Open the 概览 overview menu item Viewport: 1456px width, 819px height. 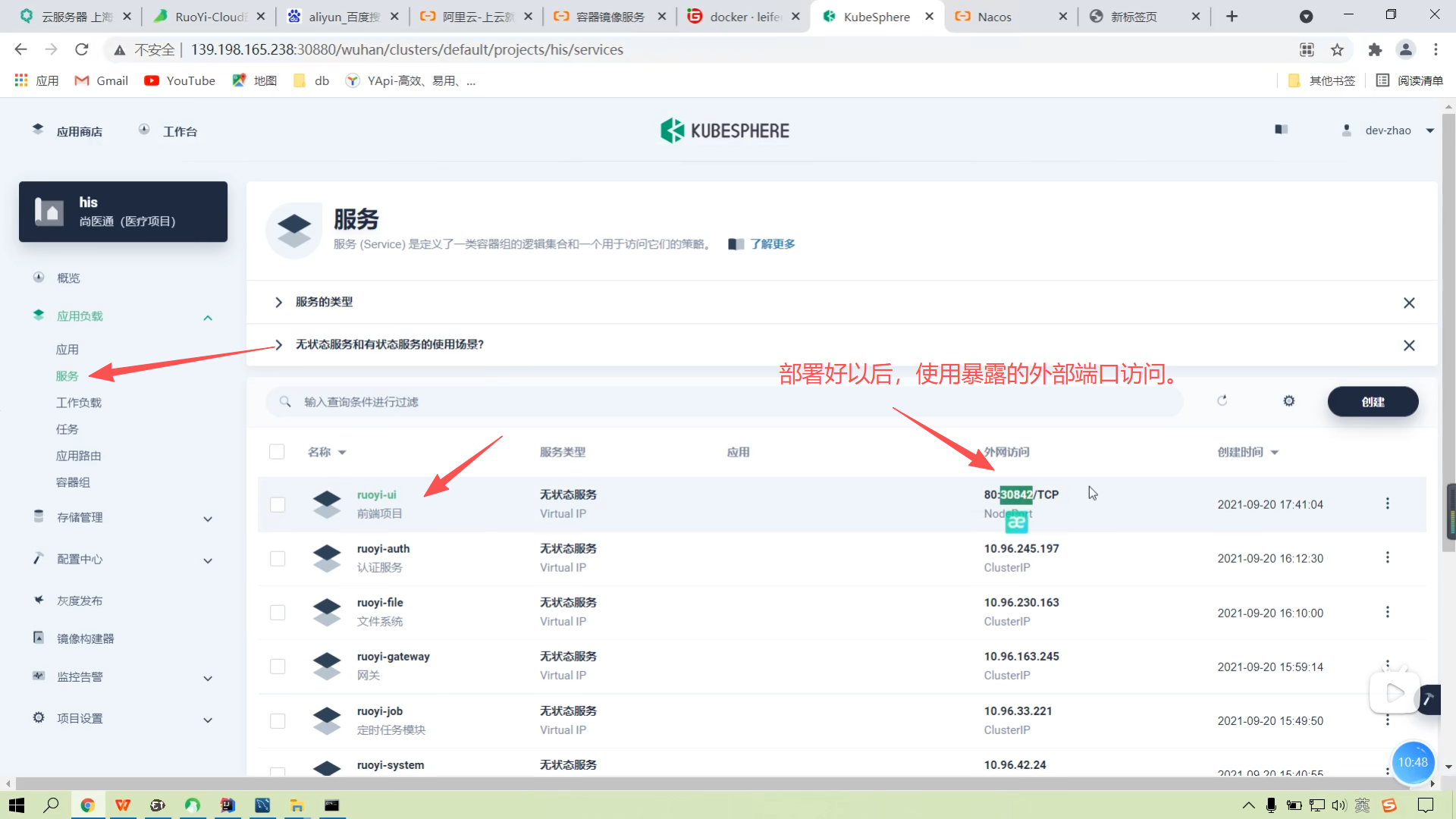(x=68, y=278)
